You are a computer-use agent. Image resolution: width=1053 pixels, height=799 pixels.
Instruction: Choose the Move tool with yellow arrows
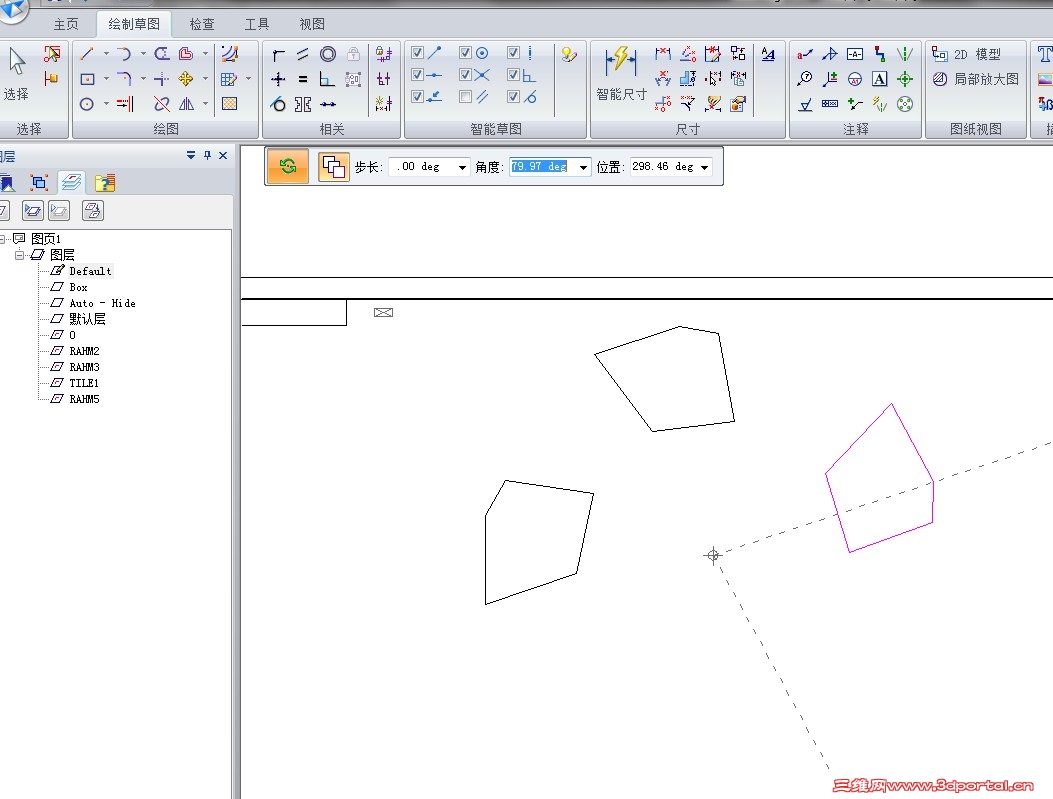186,79
